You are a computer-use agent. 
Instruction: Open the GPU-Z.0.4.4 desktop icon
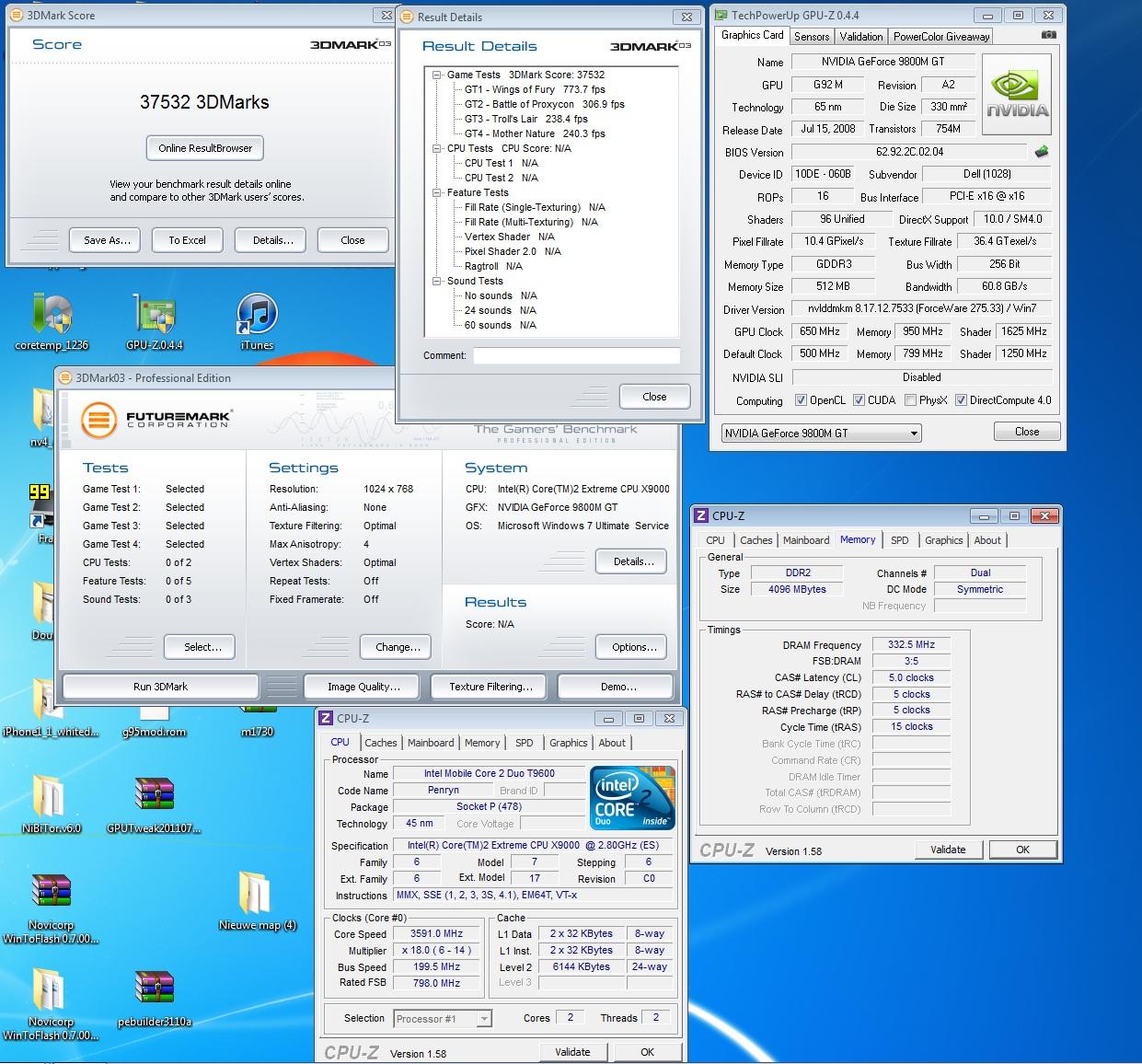tap(154, 323)
